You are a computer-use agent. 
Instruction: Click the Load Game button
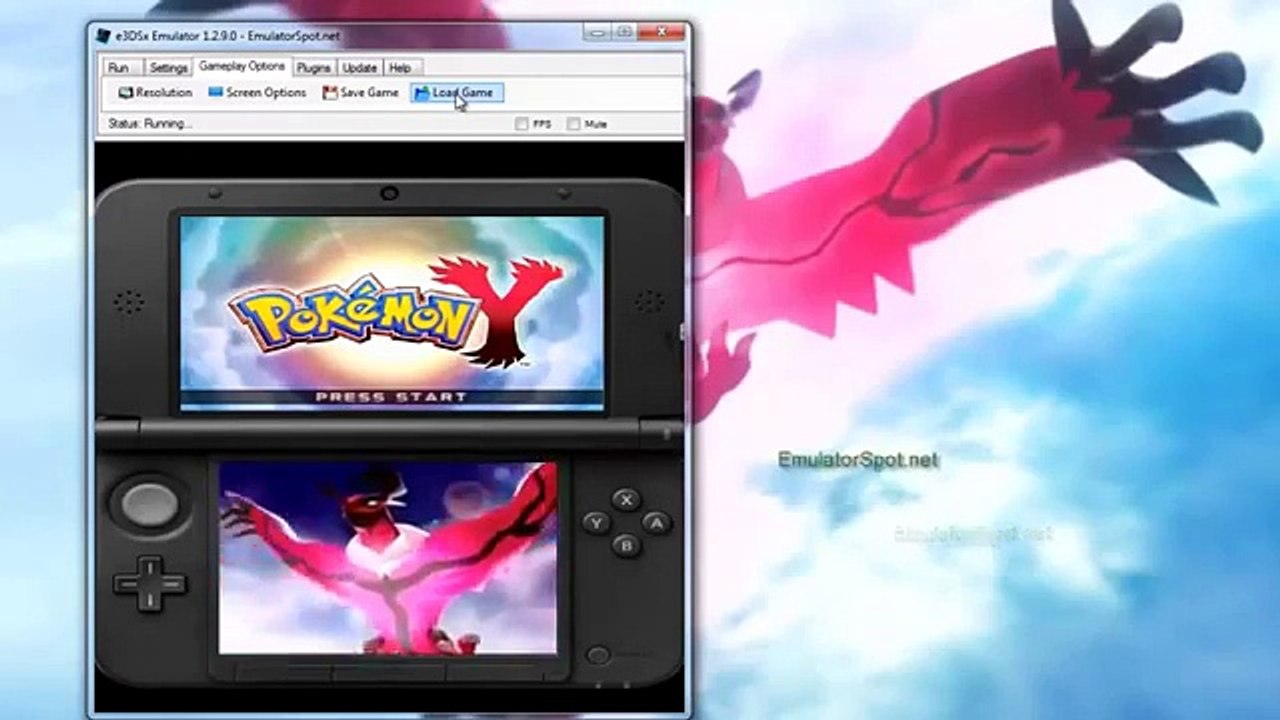click(457, 92)
